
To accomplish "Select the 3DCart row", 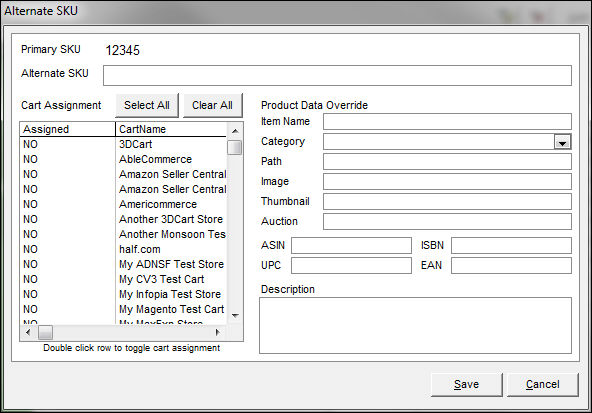I will [x=123, y=144].
